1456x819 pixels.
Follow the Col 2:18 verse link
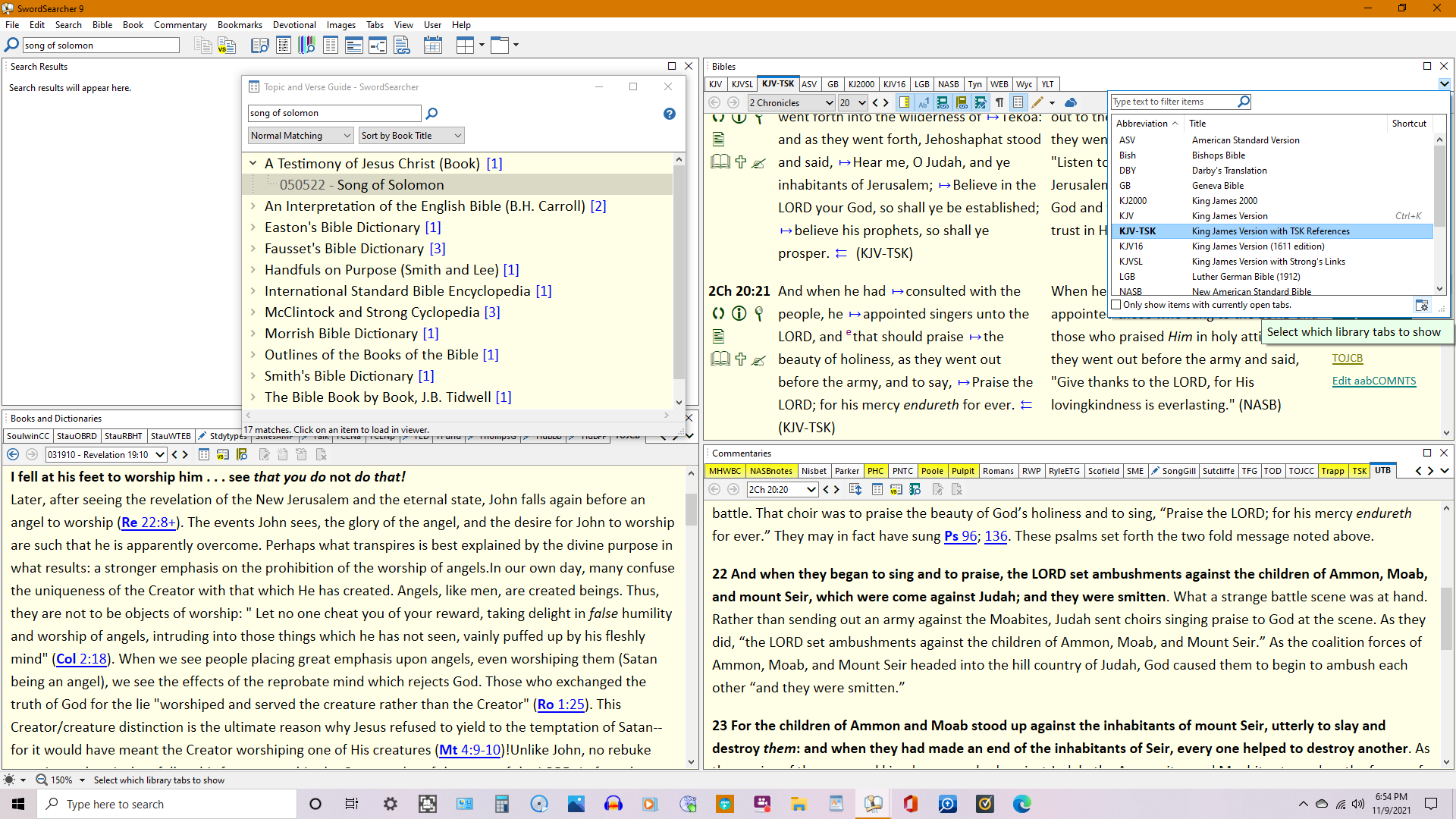click(82, 659)
